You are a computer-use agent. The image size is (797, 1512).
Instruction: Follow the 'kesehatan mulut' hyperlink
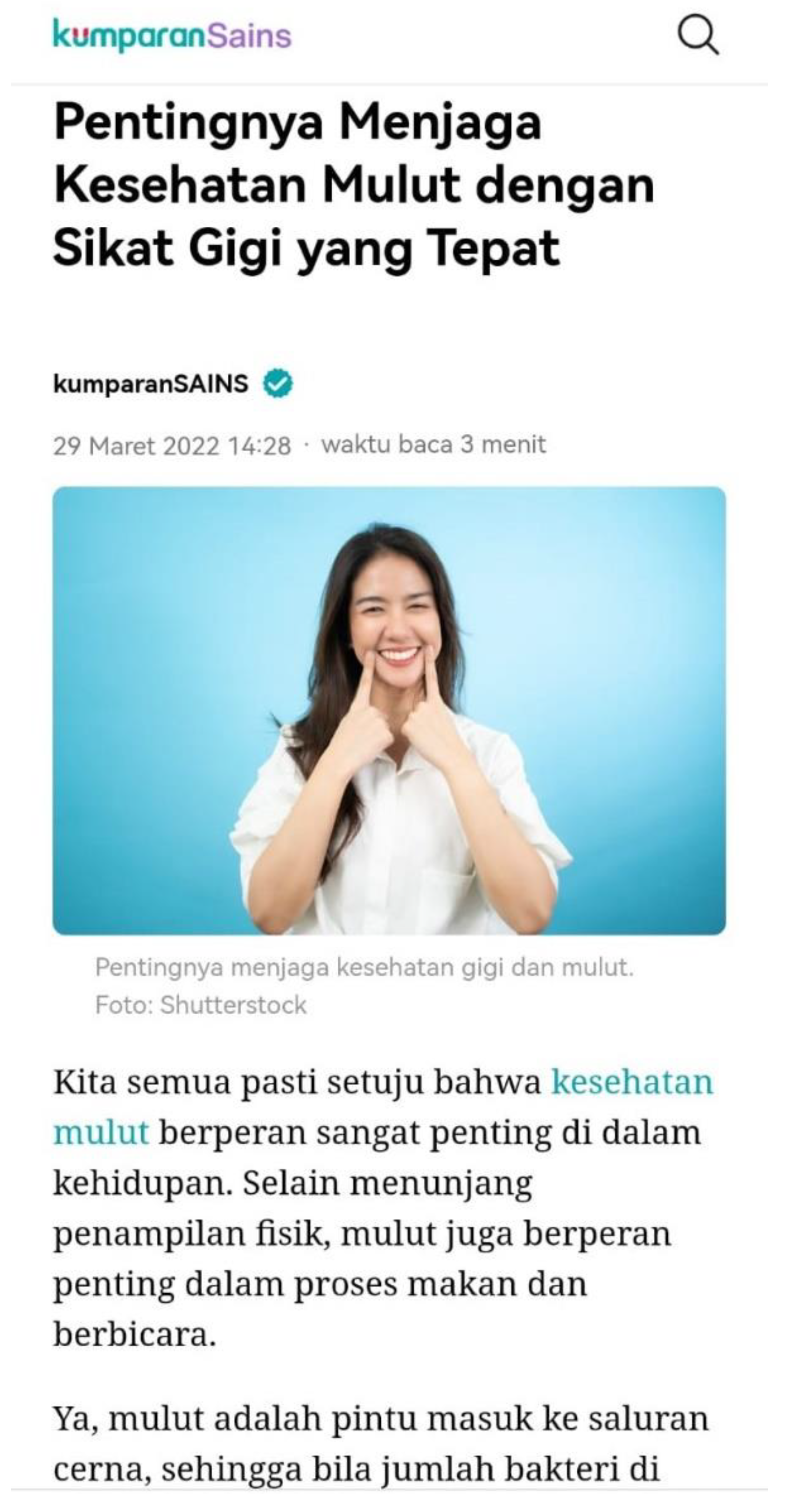383,1107
